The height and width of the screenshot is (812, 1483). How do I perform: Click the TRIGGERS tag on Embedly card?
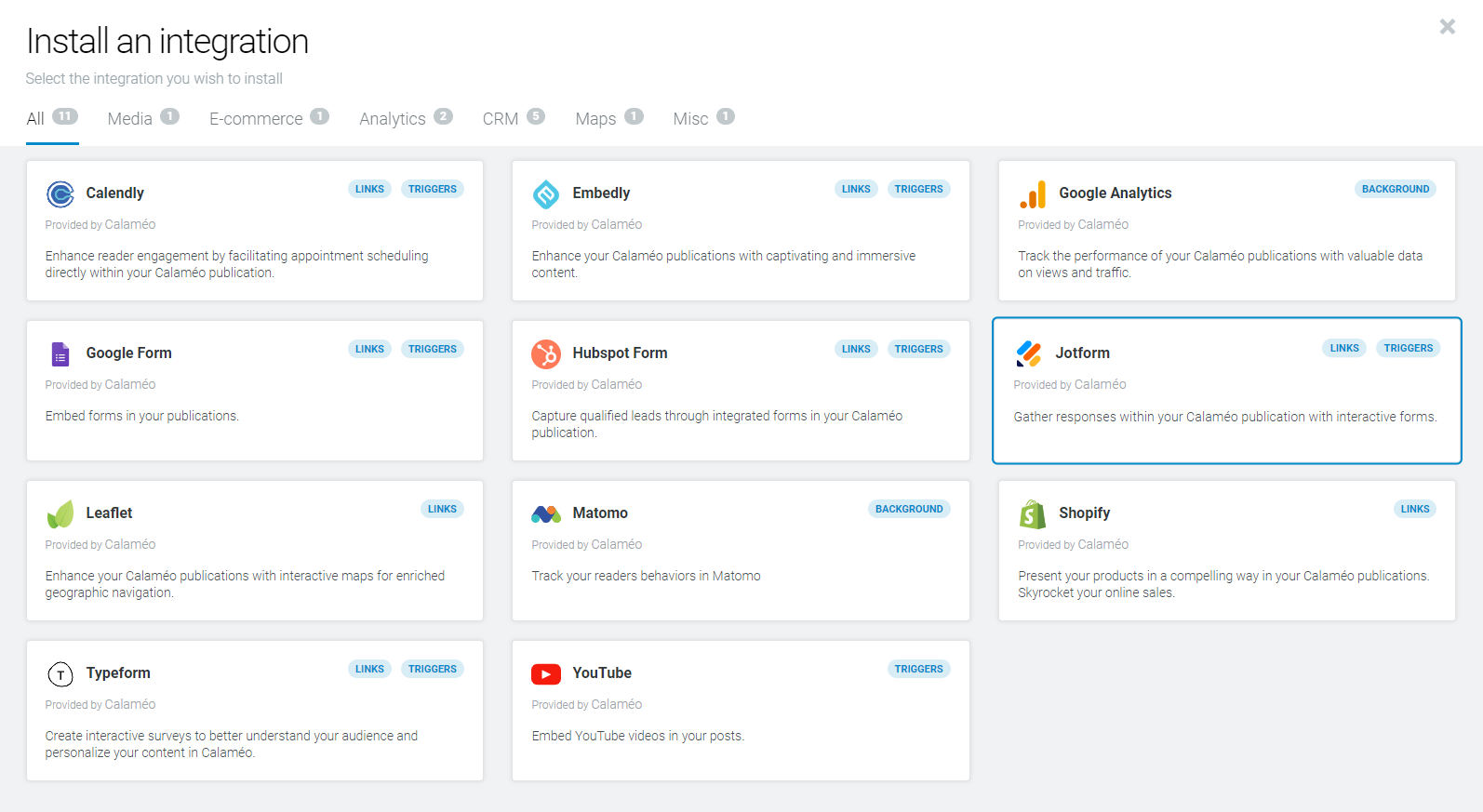(919, 189)
